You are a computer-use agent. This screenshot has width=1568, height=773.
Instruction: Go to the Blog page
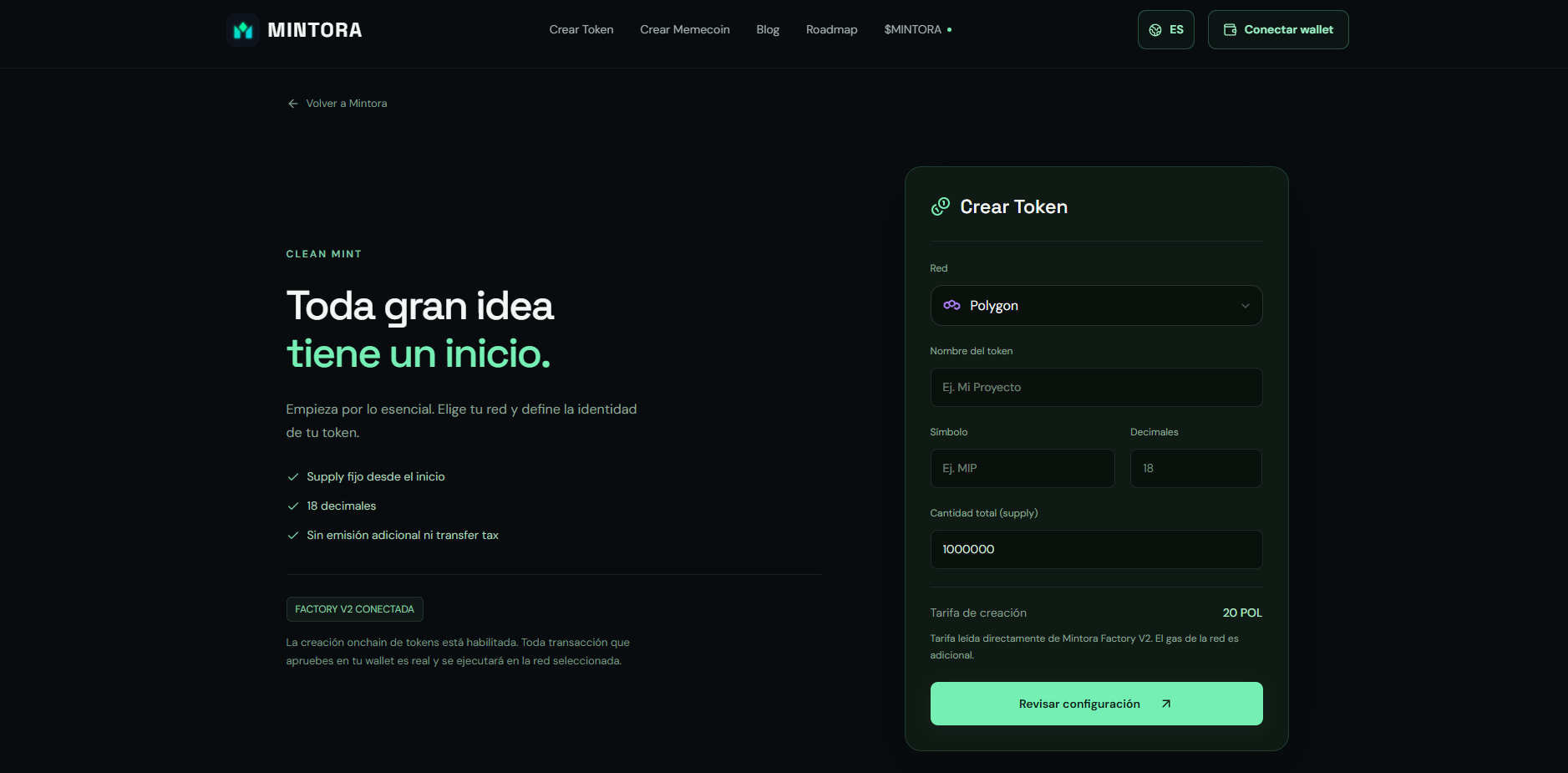pyautogui.click(x=768, y=29)
